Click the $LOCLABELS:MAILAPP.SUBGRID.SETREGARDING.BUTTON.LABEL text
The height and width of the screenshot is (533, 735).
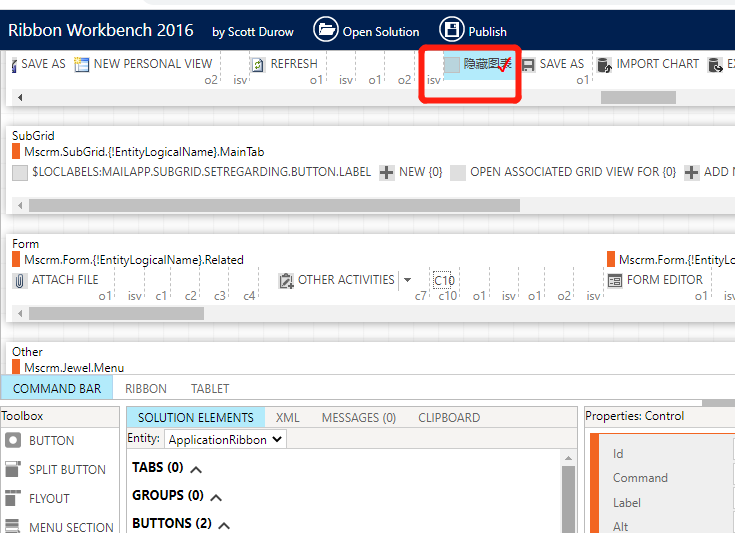pyautogui.click(x=202, y=172)
